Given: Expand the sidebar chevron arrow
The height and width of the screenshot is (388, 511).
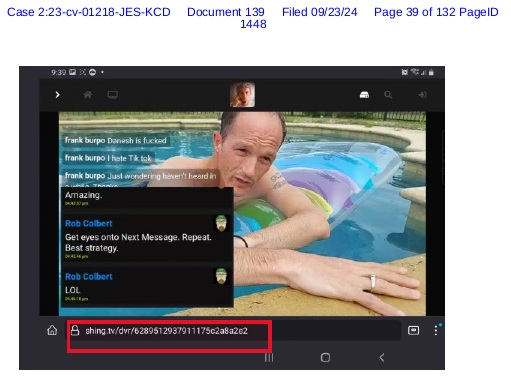Looking at the screenshot, I should pos(57,95).
